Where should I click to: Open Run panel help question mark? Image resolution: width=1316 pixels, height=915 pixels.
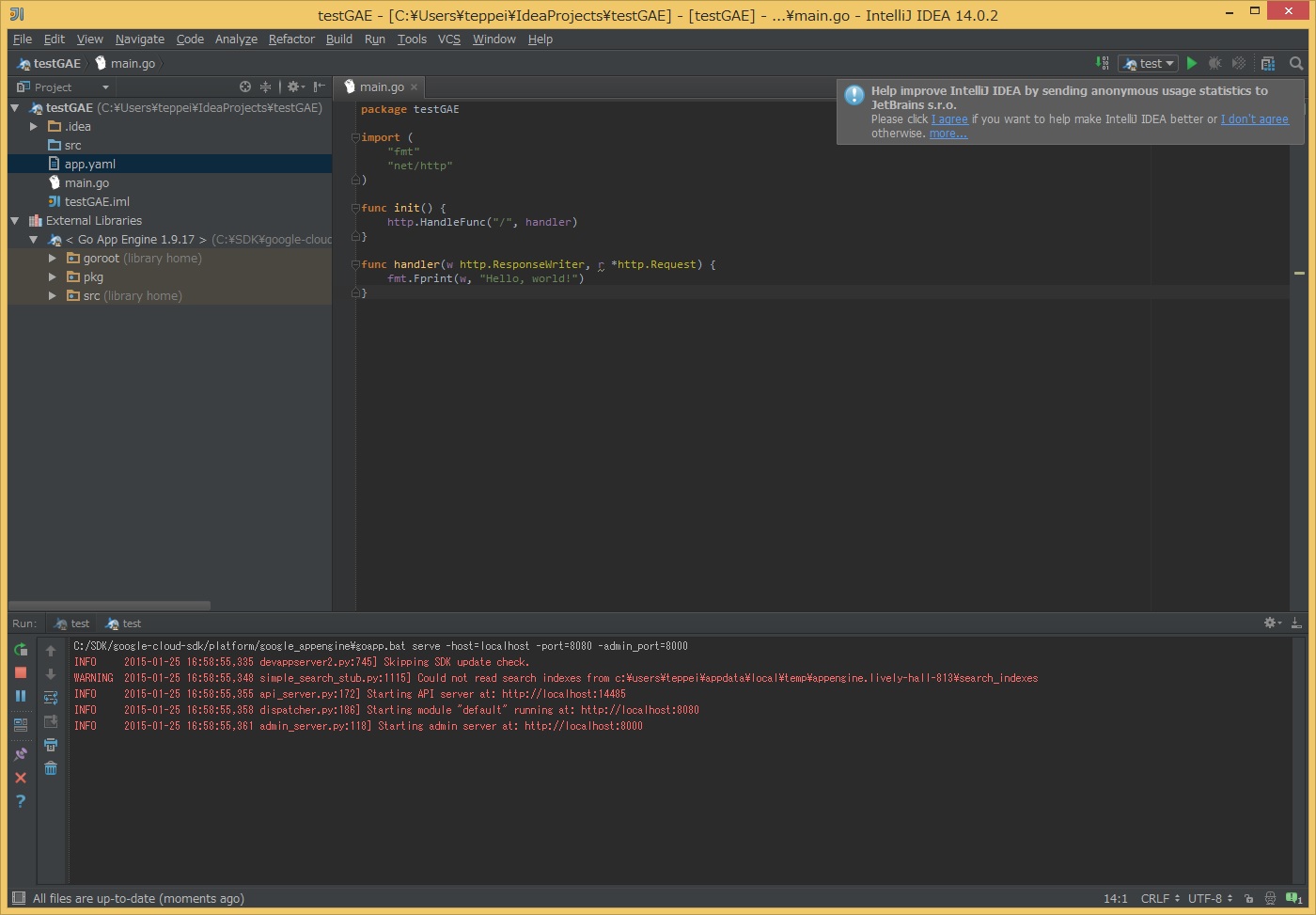coord(21,801)
